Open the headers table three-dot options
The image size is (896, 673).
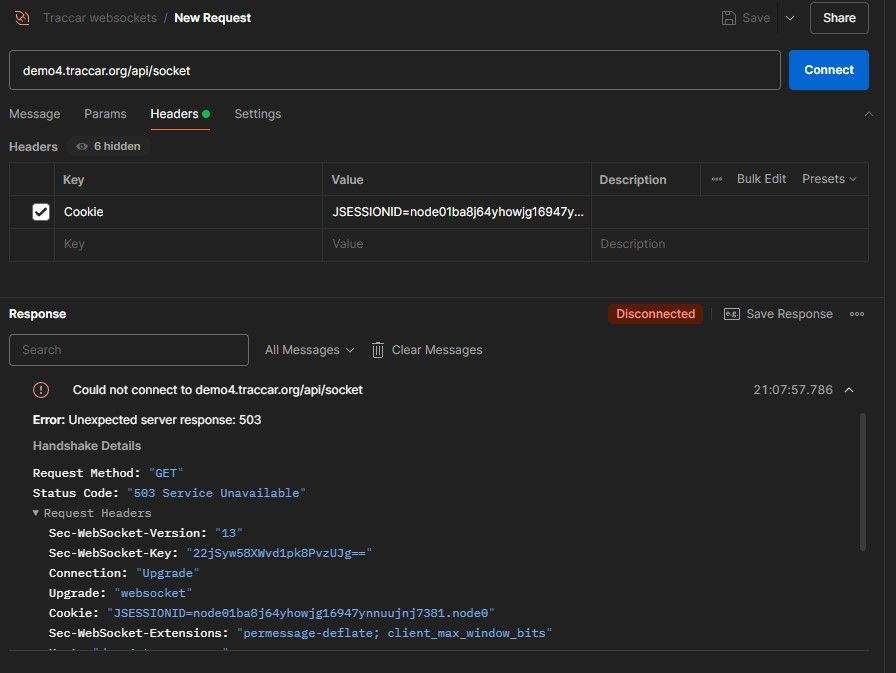pyautogui.click(x=716, y=179)
